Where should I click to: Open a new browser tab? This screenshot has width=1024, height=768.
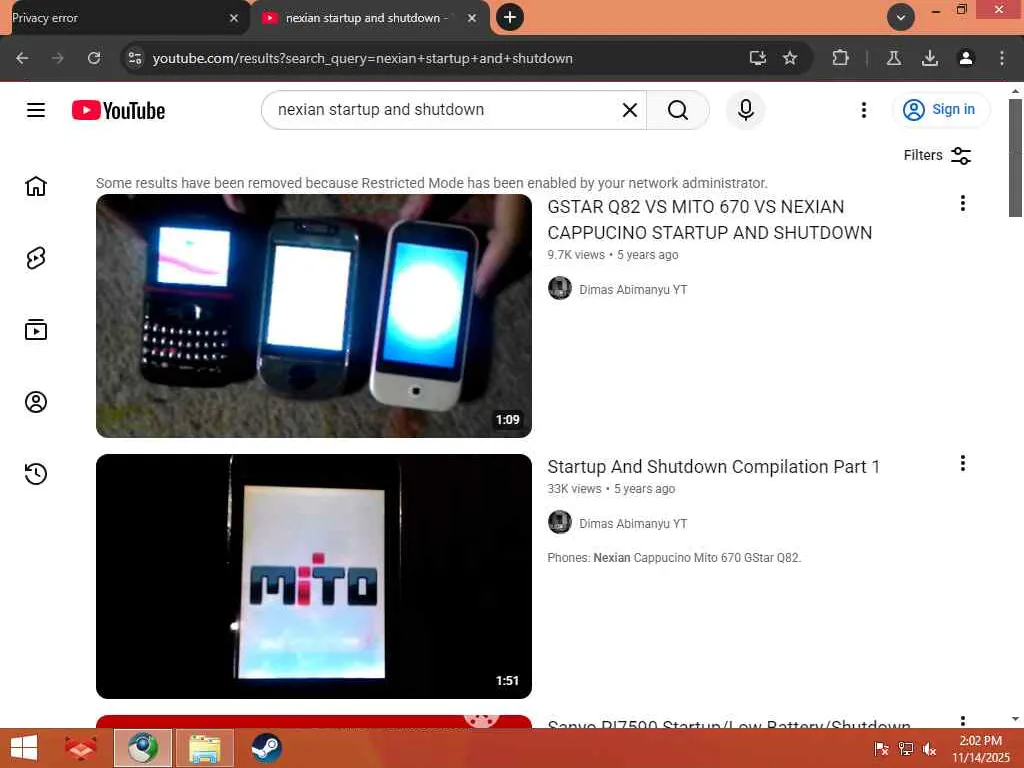click(510, 18)
